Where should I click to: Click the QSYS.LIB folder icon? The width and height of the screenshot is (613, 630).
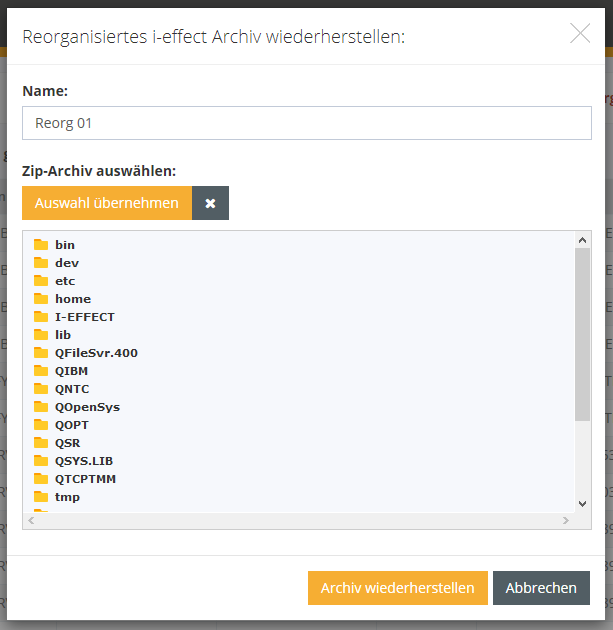pos(41,461)
